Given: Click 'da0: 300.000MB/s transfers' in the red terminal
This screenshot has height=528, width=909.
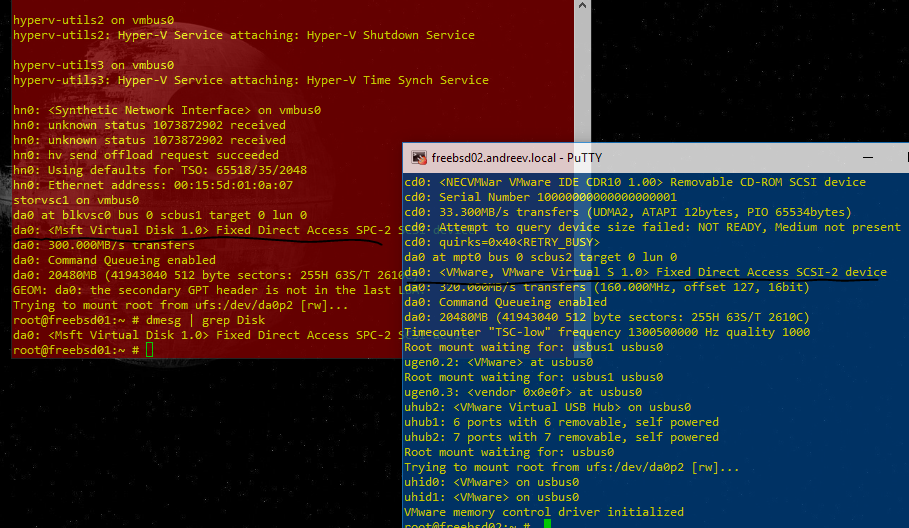Looking at the screenshot, I should click(104, 245).
